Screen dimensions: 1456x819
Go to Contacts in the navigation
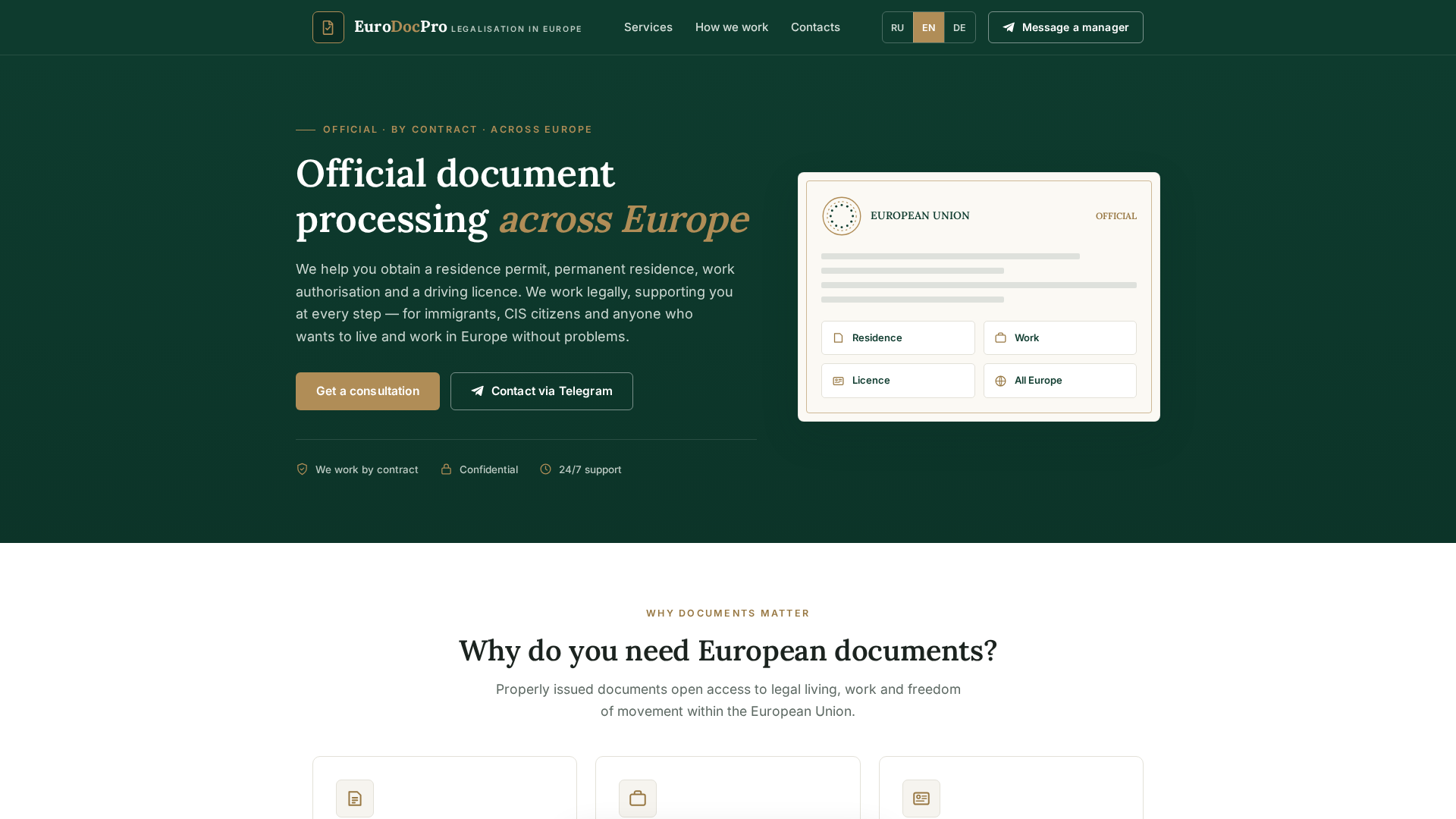click(x=815, y=27)
